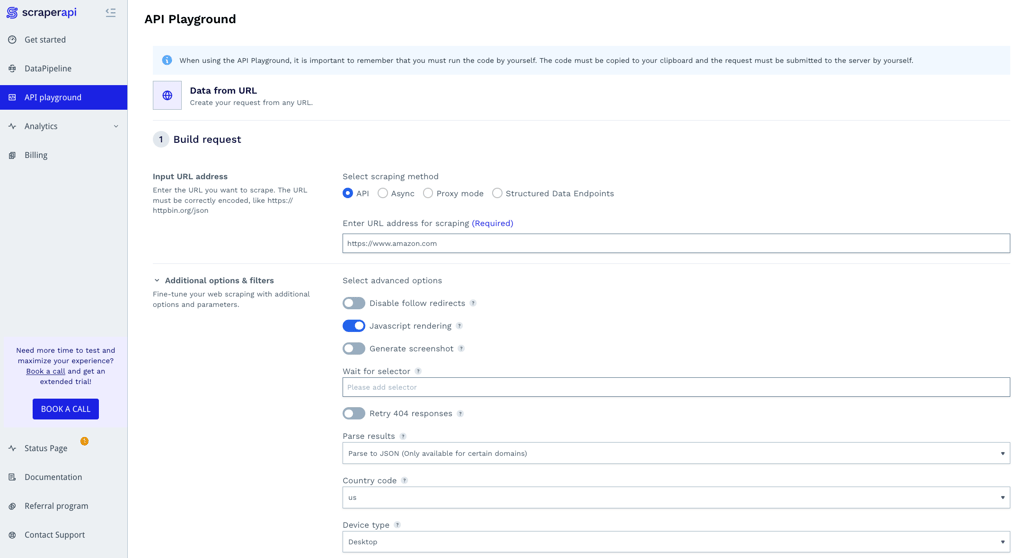Select the Proxy mode radio button
The image size is (1024, 558).
click(x=428, y=193)
